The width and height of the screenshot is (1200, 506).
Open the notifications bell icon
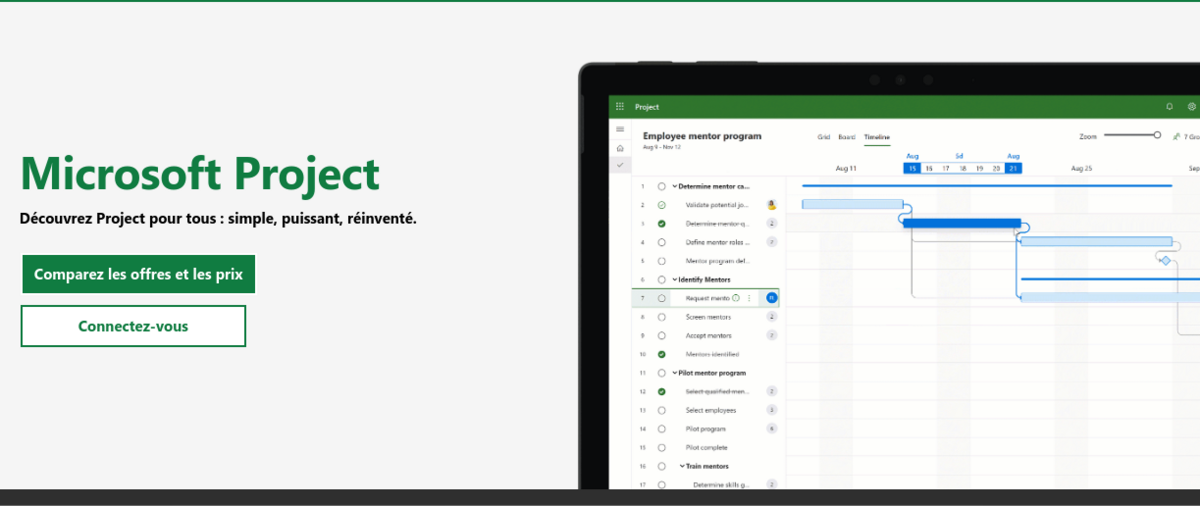(x=1170, y=106)
